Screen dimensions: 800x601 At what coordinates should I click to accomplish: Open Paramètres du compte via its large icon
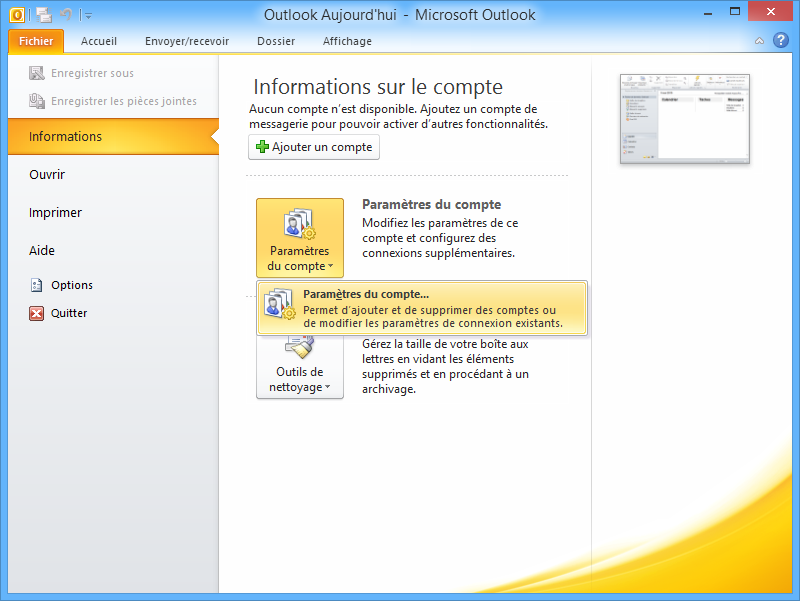[299, 224]
